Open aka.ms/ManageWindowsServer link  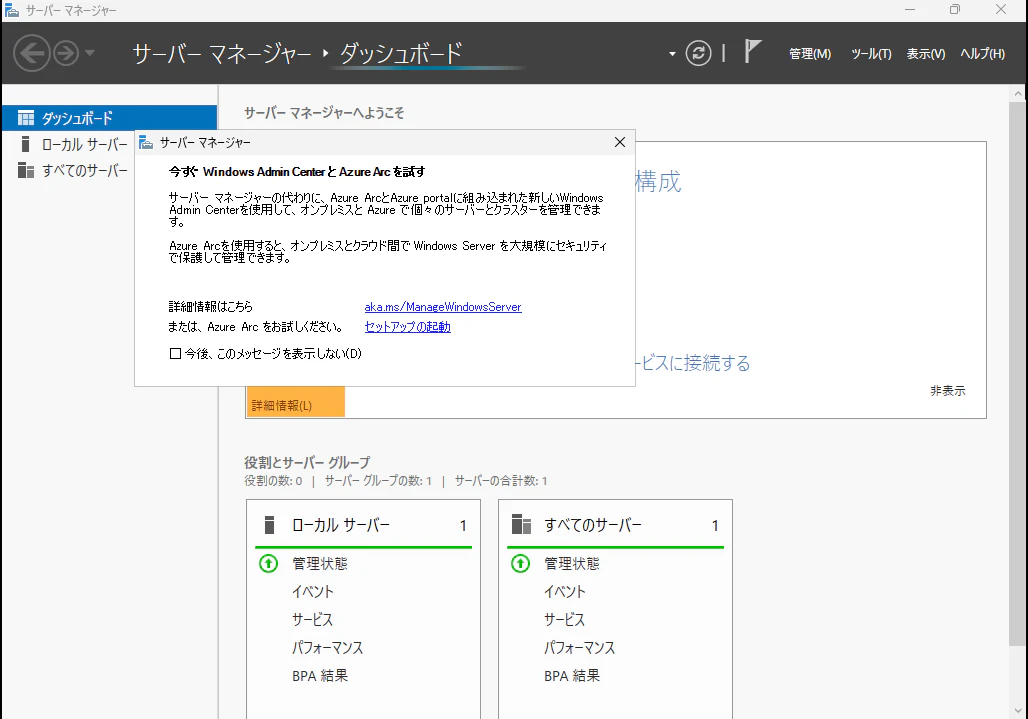(443, 307)
